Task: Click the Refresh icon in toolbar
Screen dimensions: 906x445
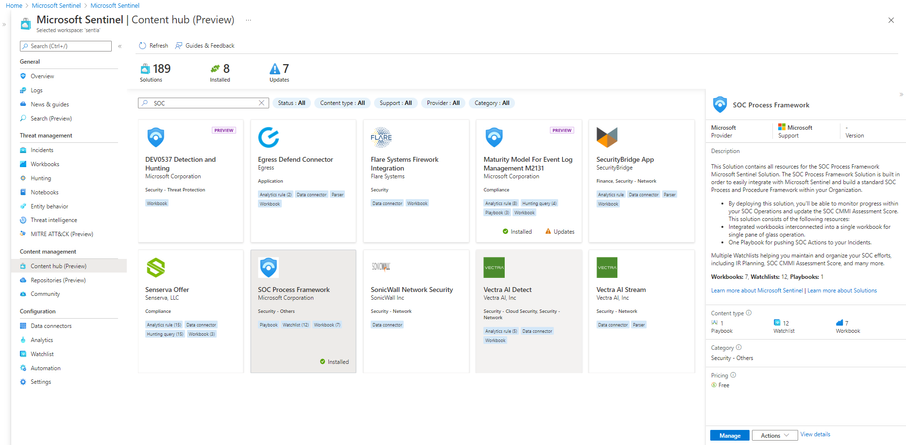Action: pos(142,46)
